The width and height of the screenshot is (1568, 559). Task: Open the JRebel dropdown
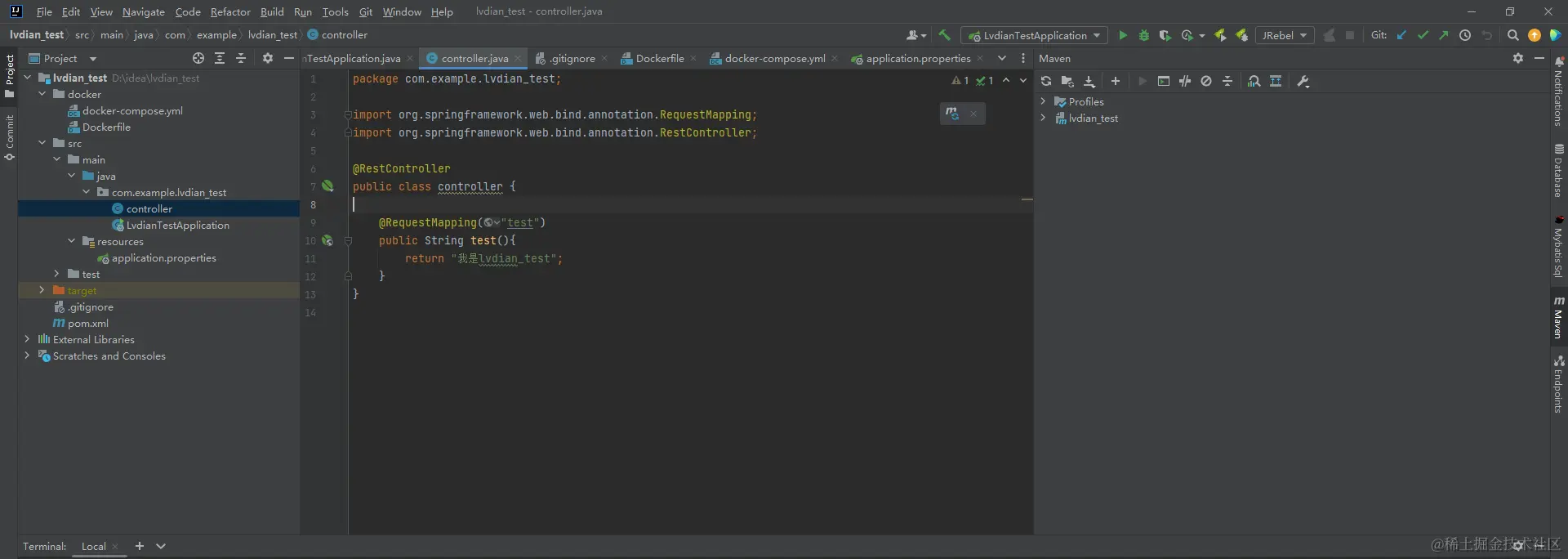pyautogui.click(x=1285, y=35)
